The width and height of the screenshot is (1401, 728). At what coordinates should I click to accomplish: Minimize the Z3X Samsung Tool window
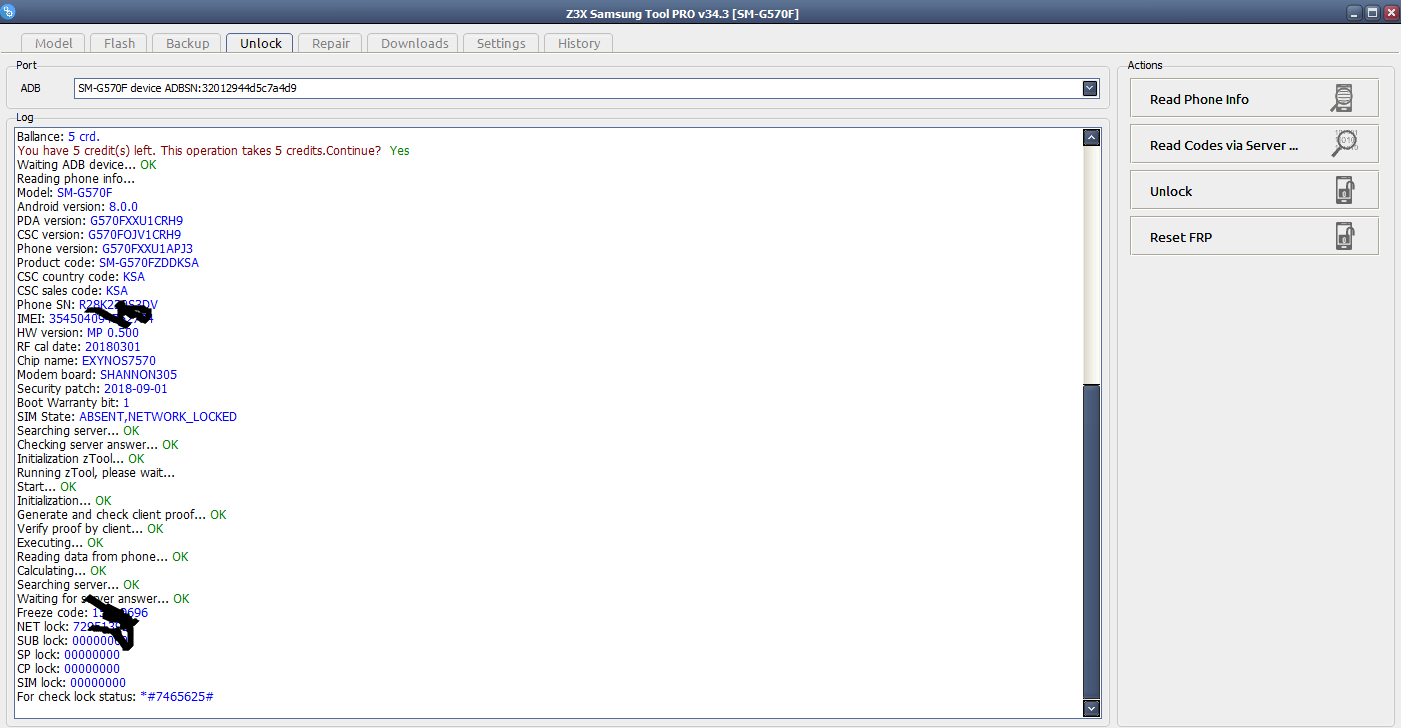point(1353,12)
